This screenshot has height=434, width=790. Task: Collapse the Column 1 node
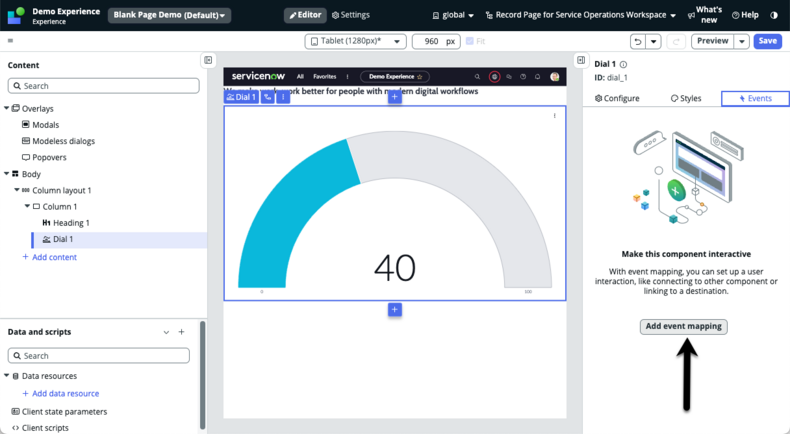pos(27,206)
